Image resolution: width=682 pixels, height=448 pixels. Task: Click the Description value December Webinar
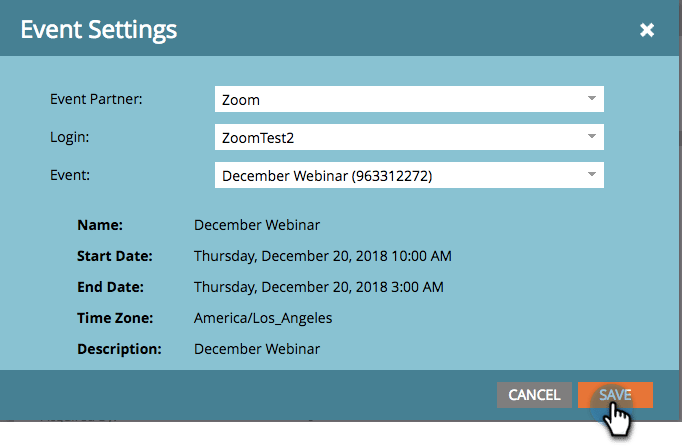tap(257, 349)
